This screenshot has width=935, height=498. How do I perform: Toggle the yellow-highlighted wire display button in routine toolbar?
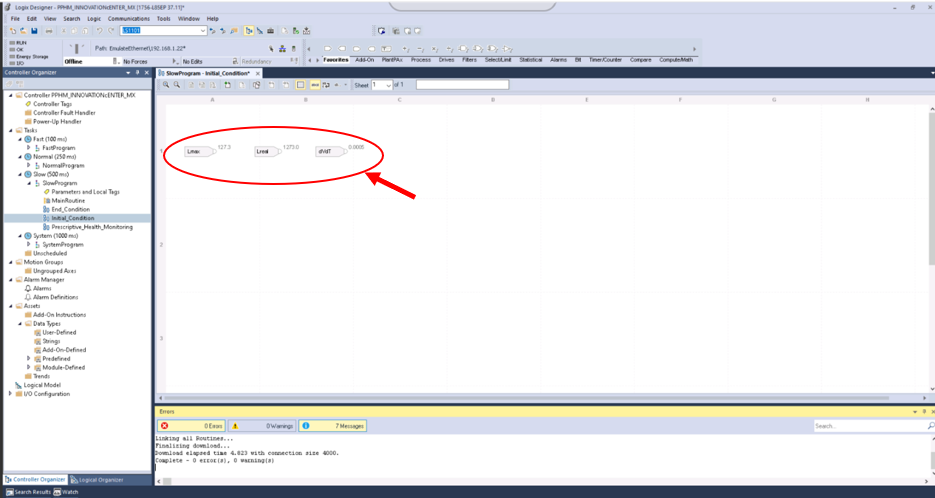(315, 85)
